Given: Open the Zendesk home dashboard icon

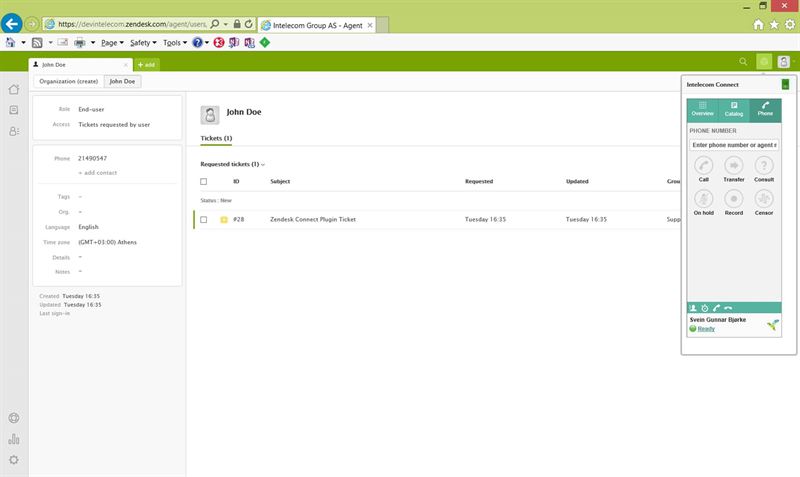Looking at the screenshot, I should (14, 89).
